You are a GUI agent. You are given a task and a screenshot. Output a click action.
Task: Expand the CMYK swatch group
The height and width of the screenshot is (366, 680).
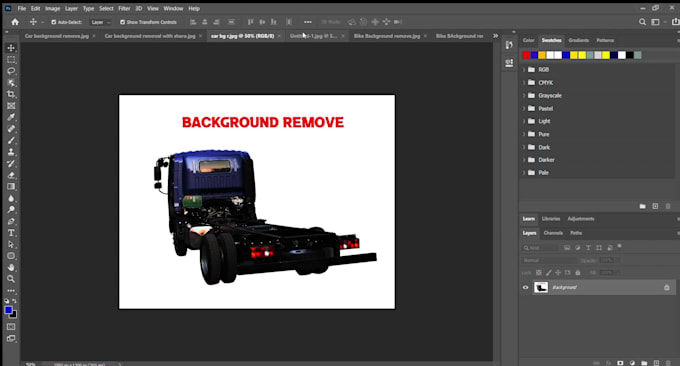point(524,82)
